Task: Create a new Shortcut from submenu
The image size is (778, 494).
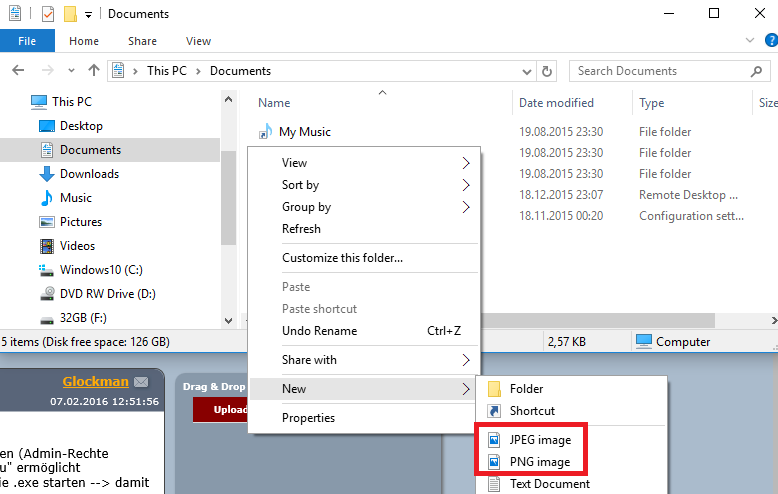Action: [531, 411]
